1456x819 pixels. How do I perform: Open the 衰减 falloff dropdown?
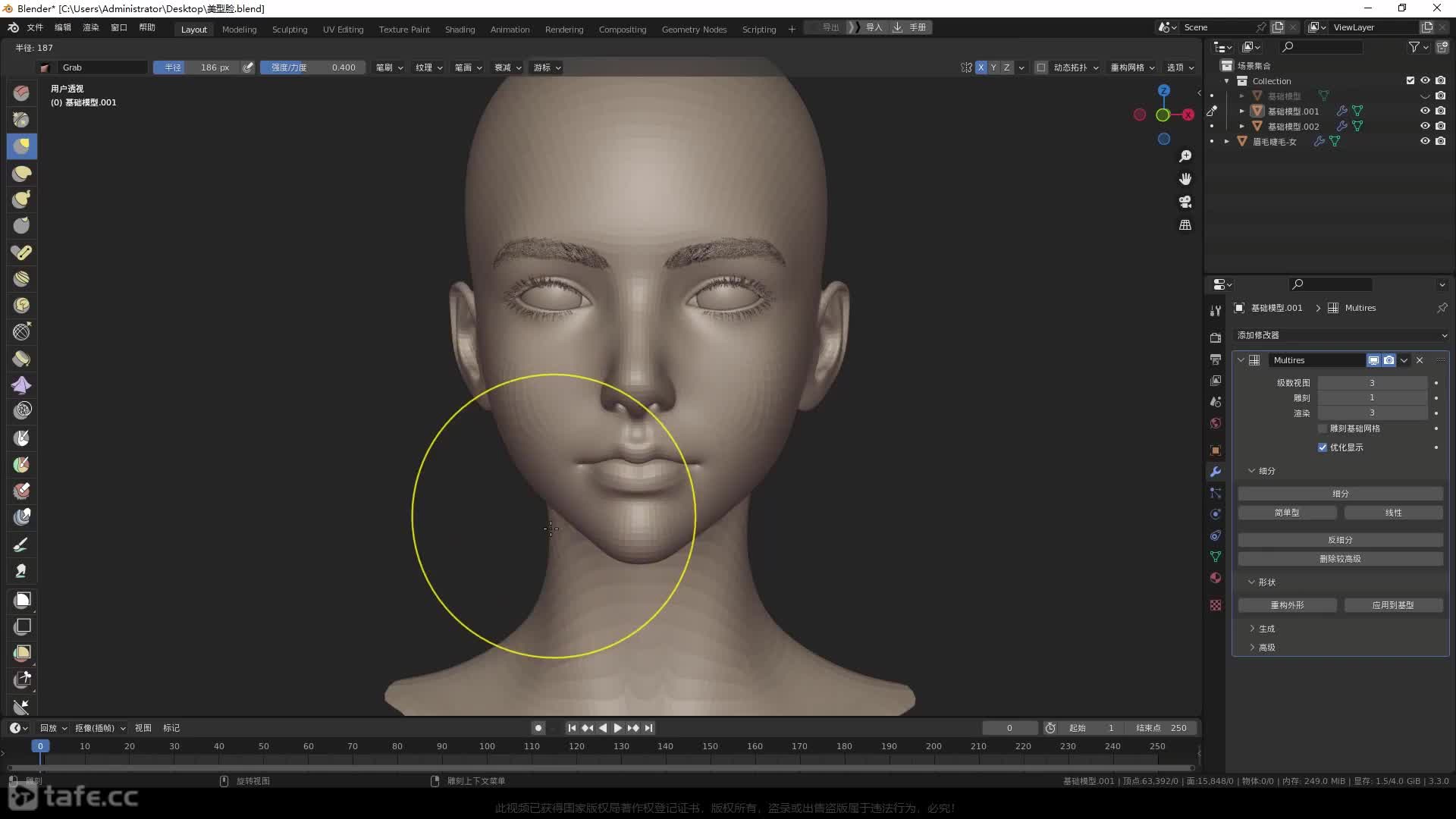click(508, 67)
